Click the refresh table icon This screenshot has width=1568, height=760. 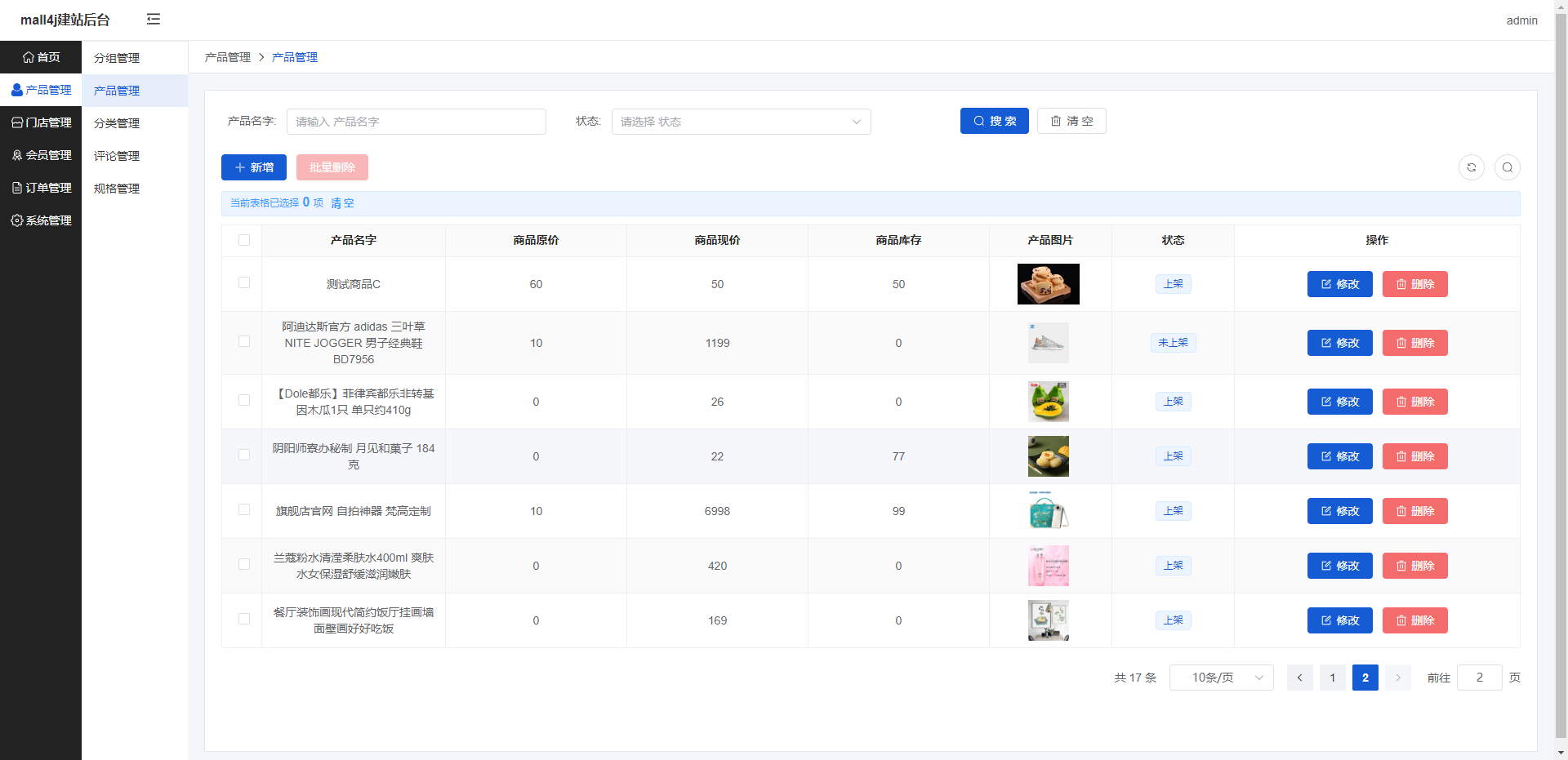(1471, 167)
